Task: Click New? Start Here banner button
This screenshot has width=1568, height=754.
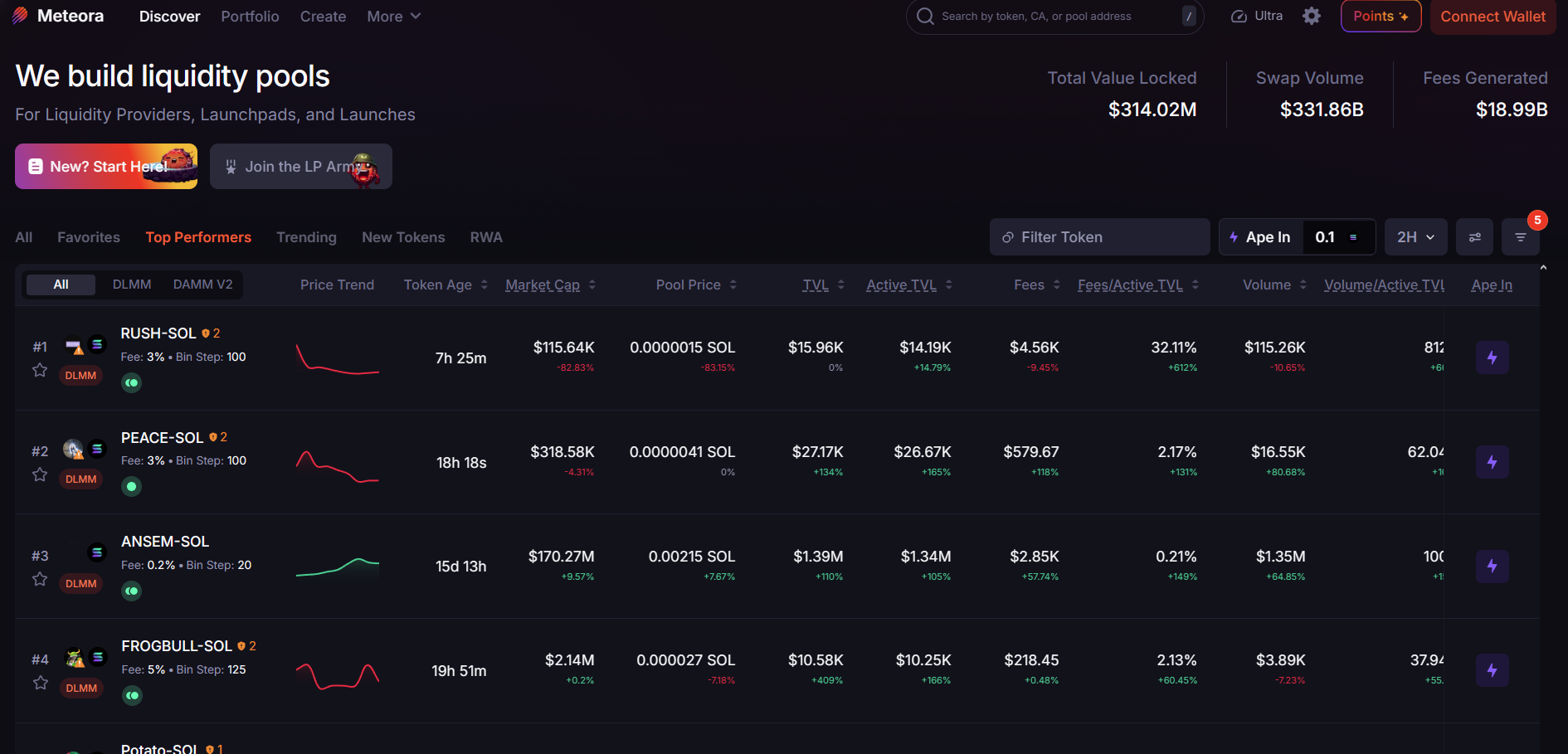Action: (106, 166)
